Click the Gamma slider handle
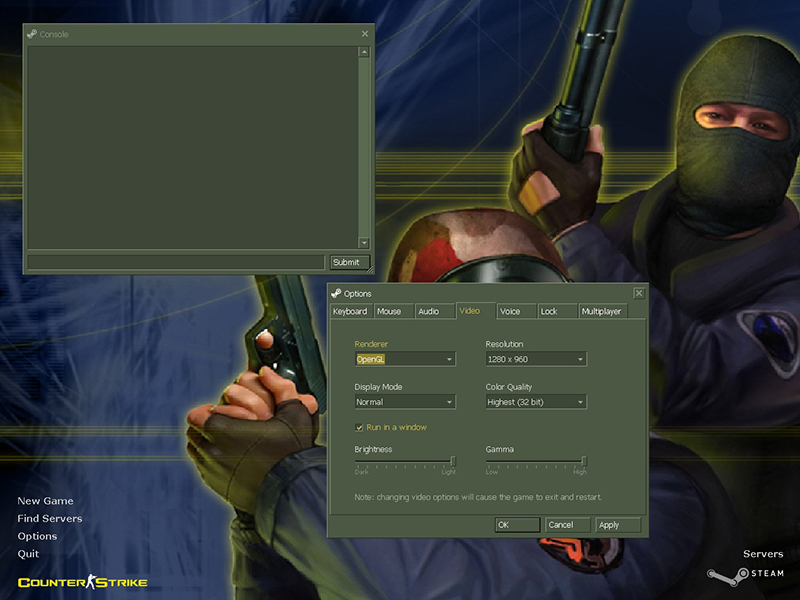Viewport: 800px width, 600px height. coord(584,462)
